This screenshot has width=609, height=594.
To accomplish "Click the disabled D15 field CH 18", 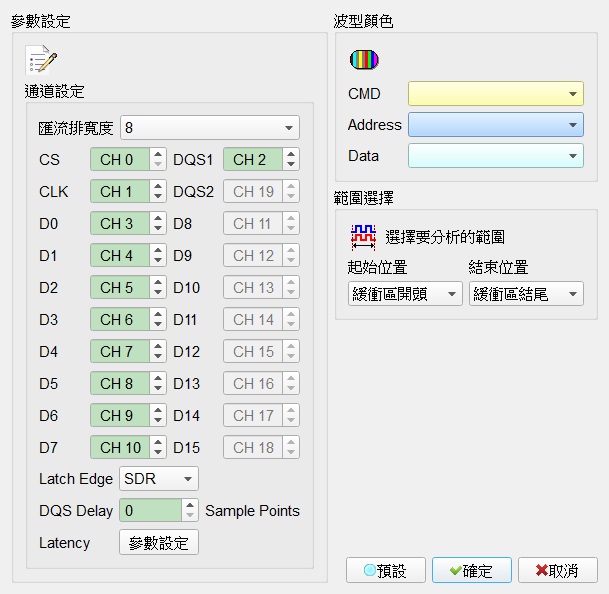I will (x=253, y=447).
